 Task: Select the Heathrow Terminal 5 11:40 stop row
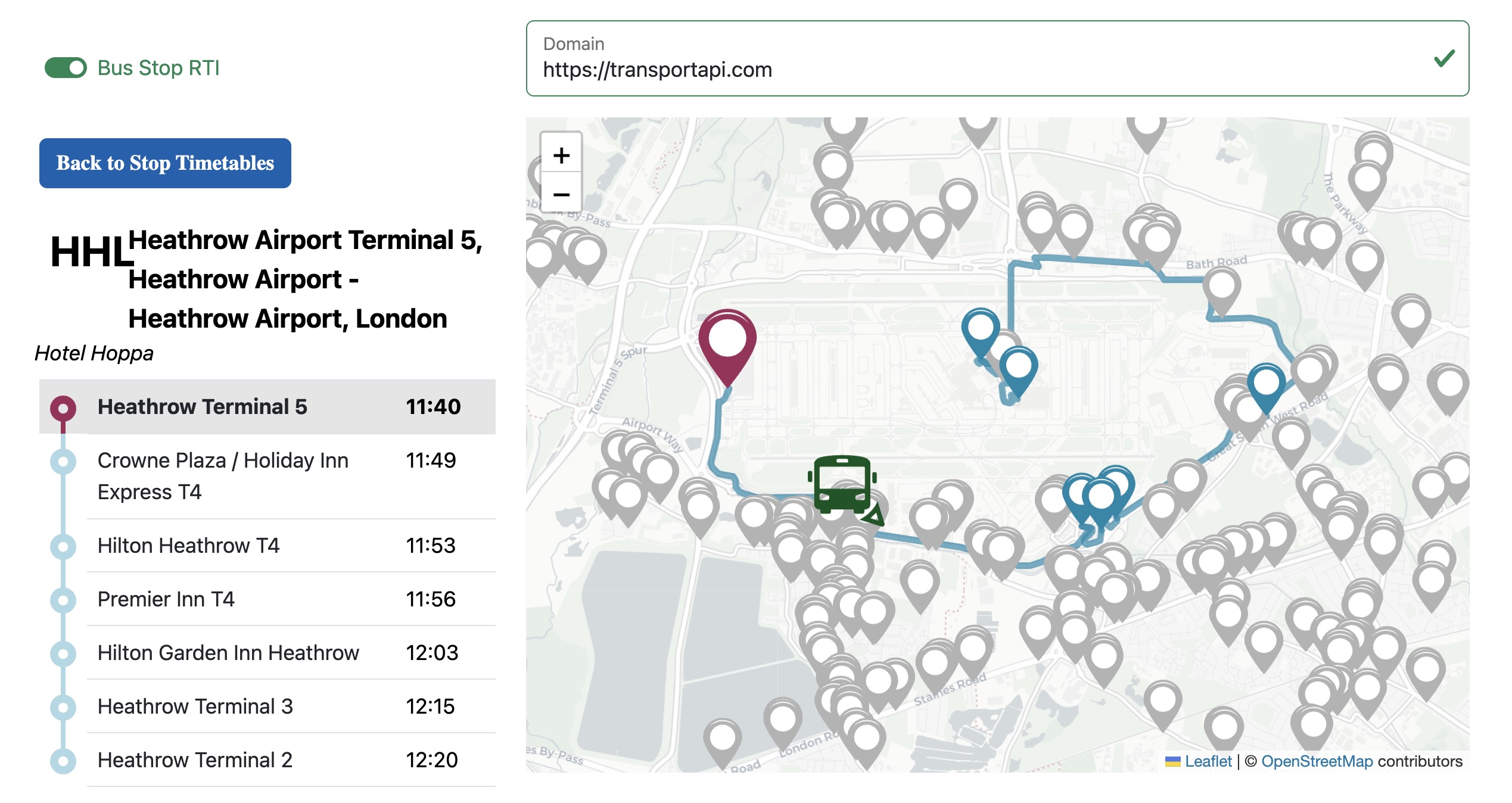[x=267, y=407]
